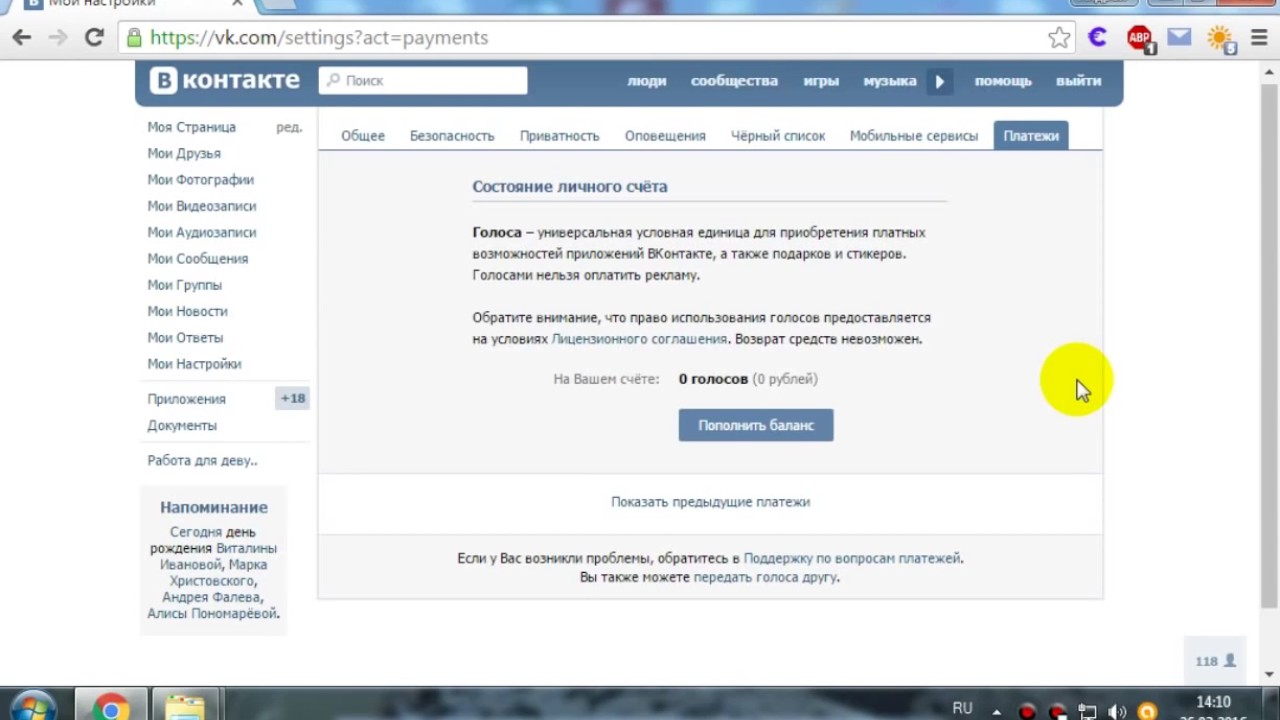1280x720 pixels.
Task: Open the music player play button
Action: [x=939, y=81]
